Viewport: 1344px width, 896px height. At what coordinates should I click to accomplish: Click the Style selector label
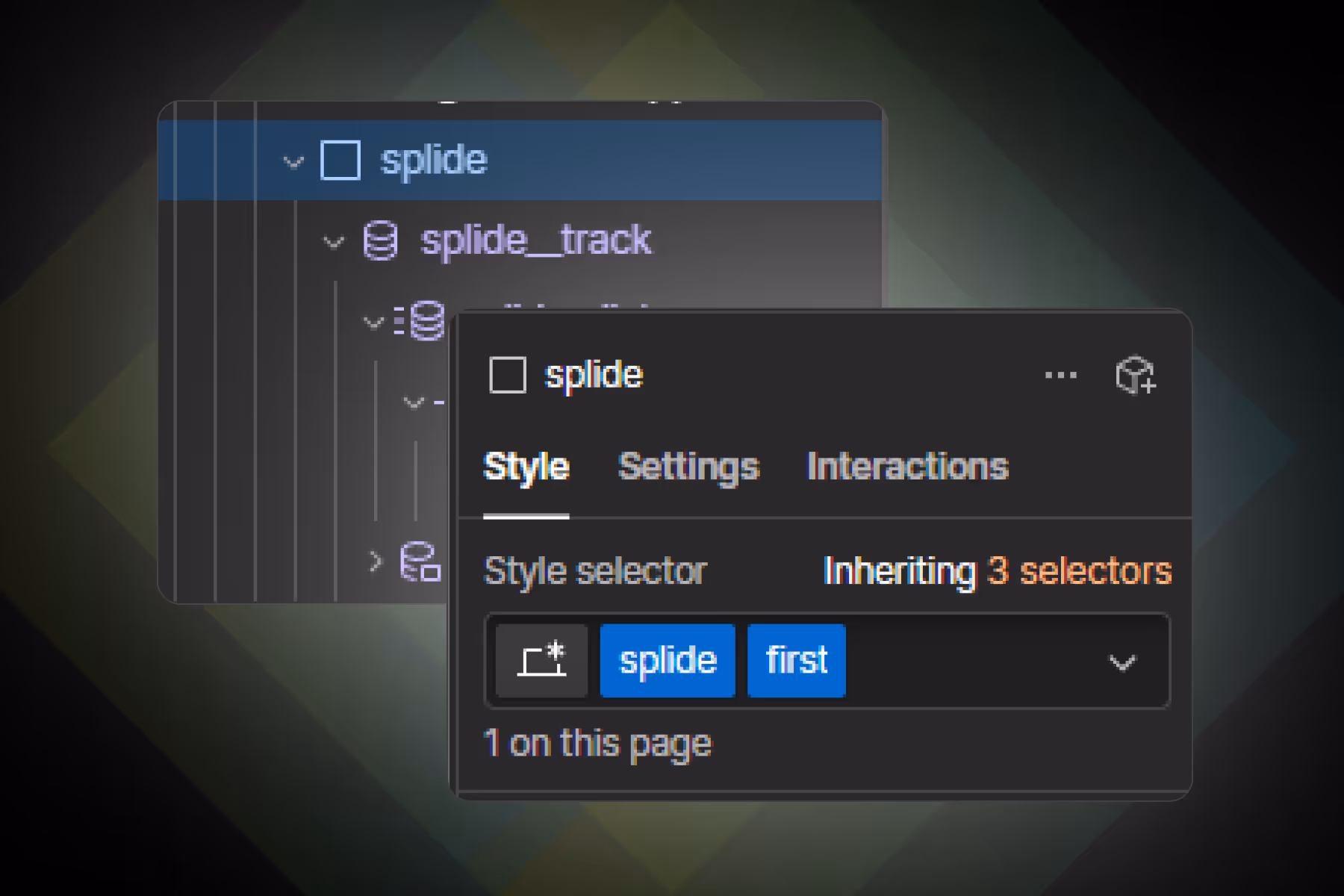tap(595, 572)
